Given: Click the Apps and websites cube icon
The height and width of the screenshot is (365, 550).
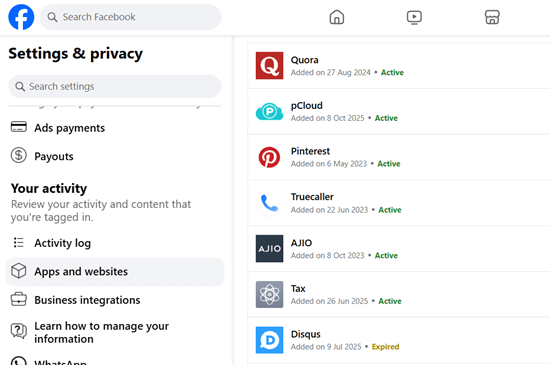Looking at the screenshot, I should pos(19,271).
